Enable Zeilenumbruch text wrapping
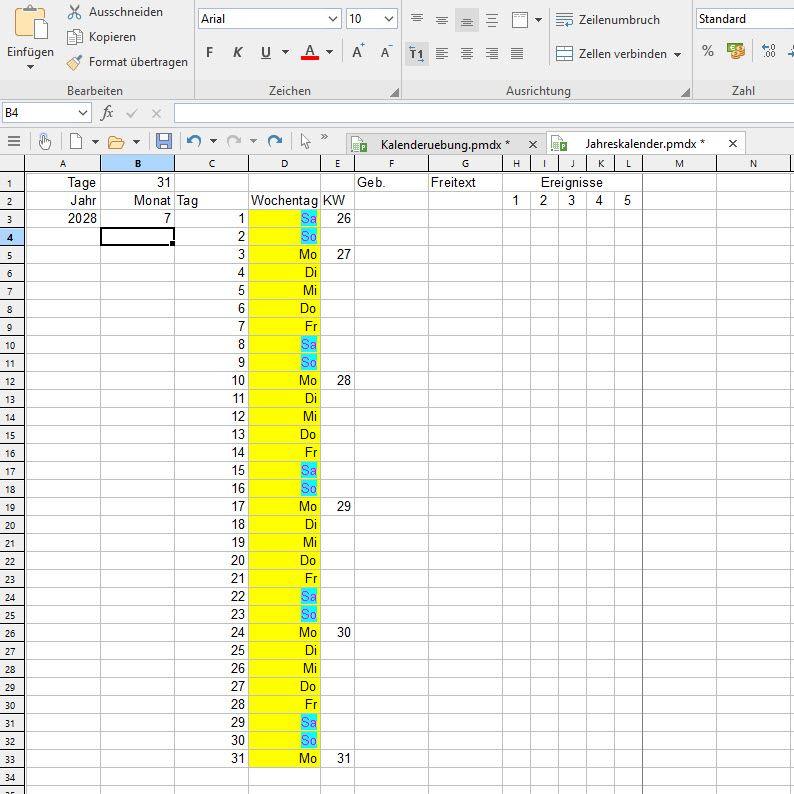 point(608,20)
